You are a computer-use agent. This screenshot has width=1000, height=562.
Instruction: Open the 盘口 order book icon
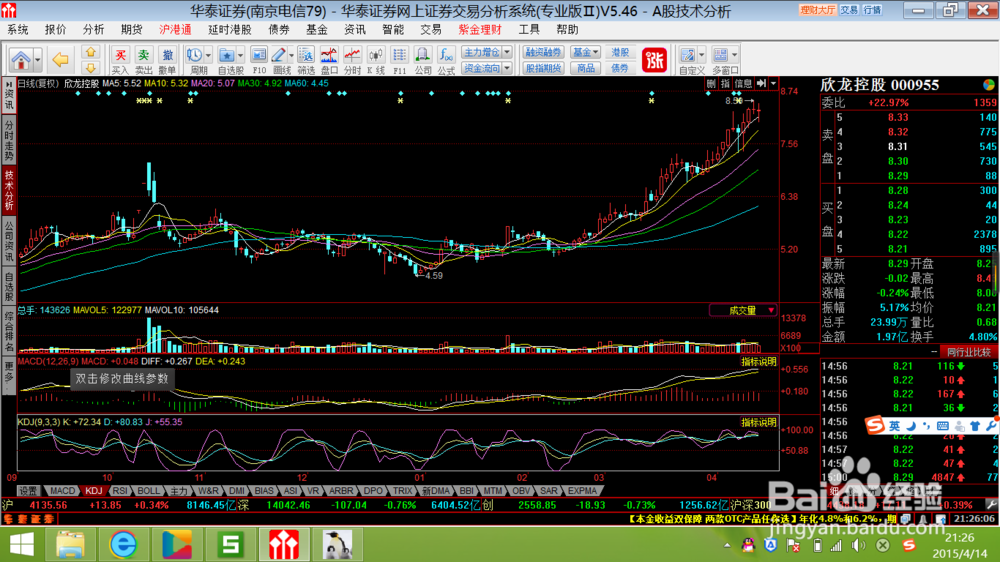pos(329,60)
